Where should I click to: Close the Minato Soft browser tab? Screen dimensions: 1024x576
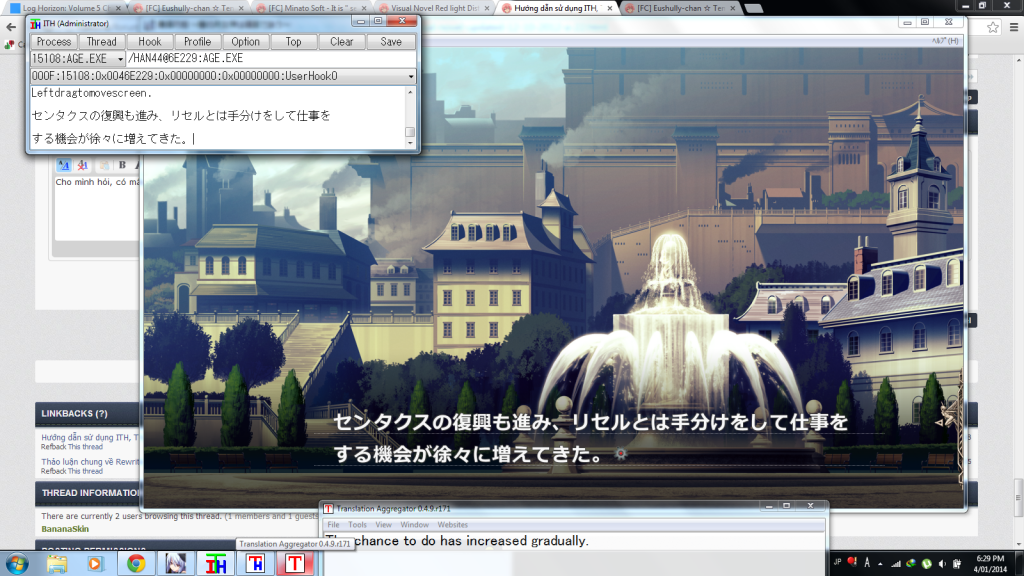coord(364,8)
